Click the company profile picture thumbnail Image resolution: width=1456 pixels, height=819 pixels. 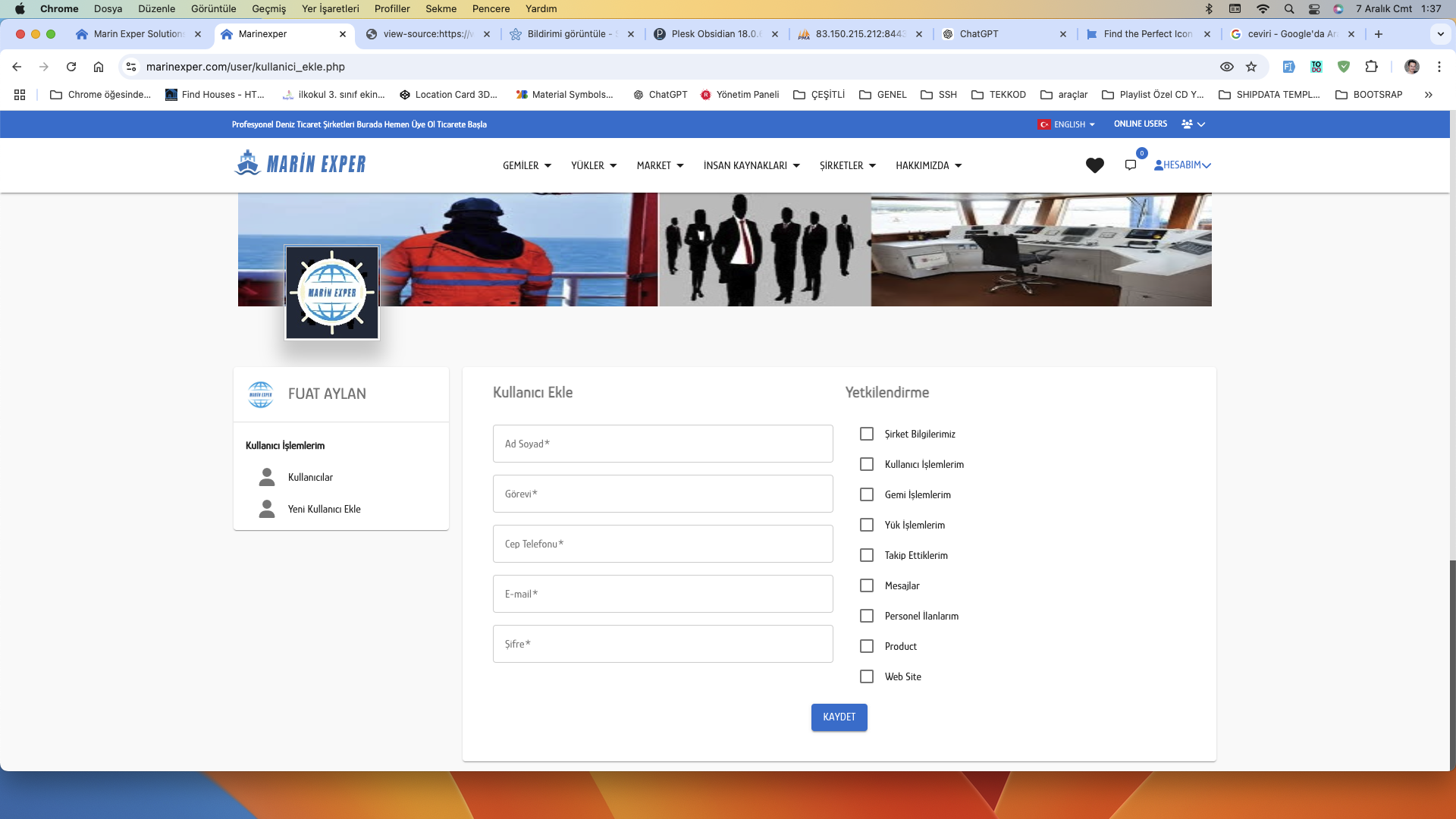tap(332, 293)
